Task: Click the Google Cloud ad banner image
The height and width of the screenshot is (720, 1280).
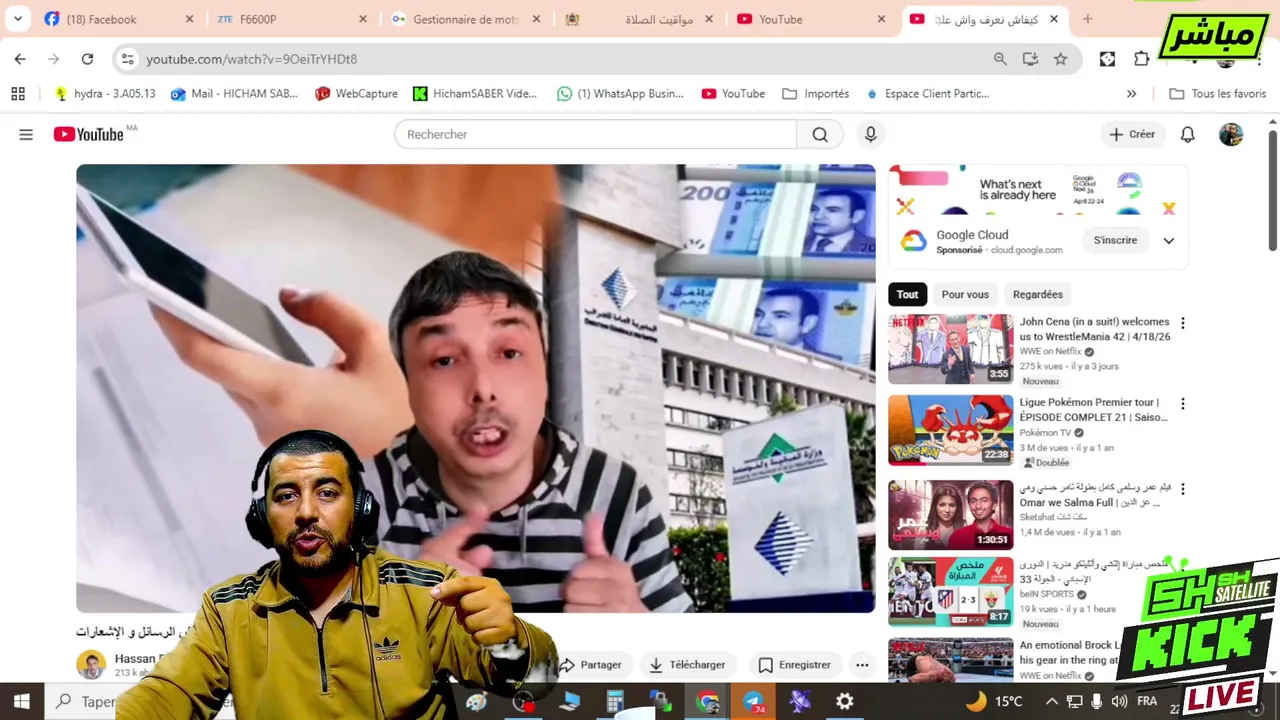Action: (x=1038, y=190)
